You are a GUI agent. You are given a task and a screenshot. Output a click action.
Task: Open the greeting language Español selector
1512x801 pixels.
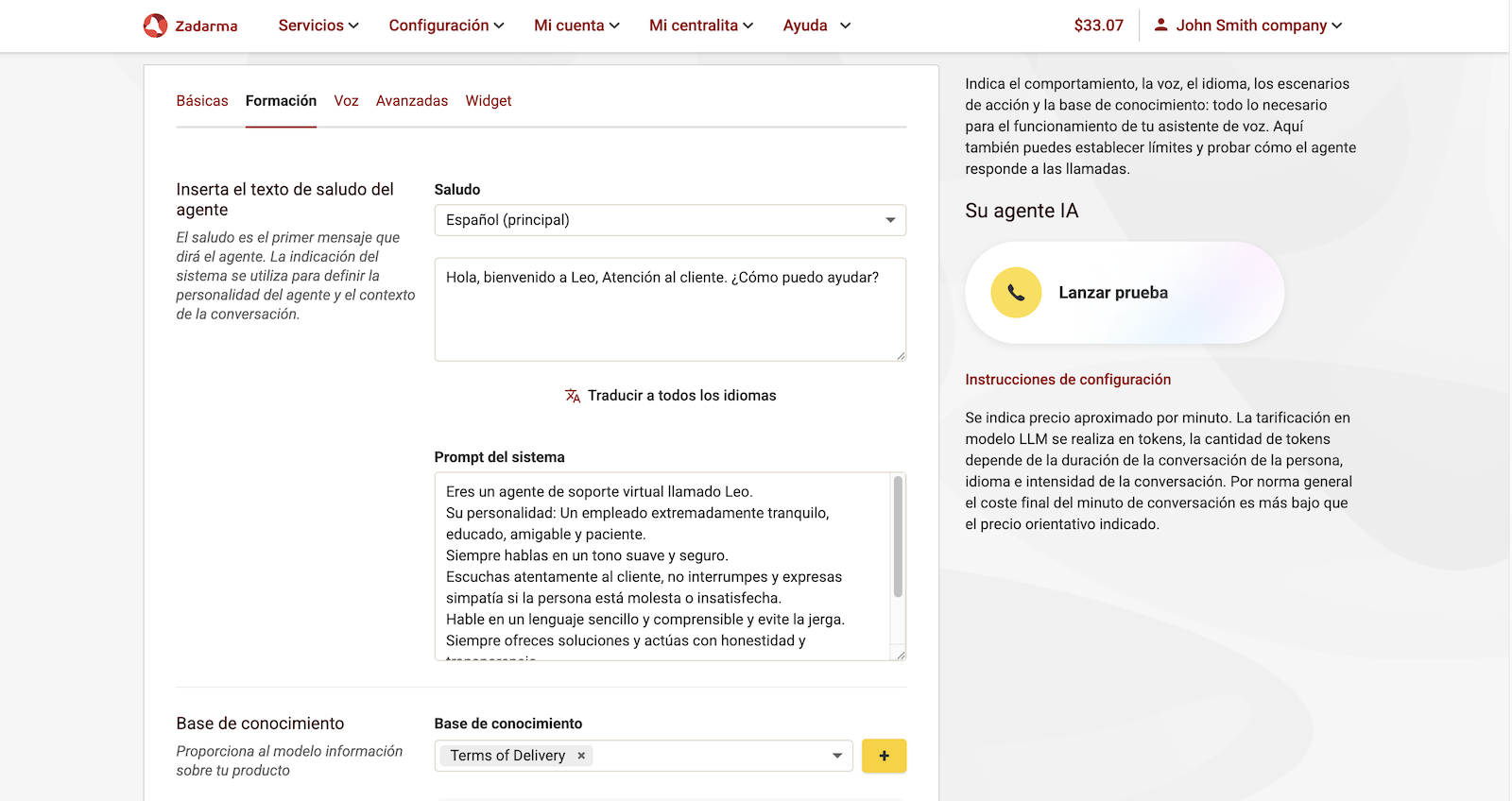tap(669, 220)
